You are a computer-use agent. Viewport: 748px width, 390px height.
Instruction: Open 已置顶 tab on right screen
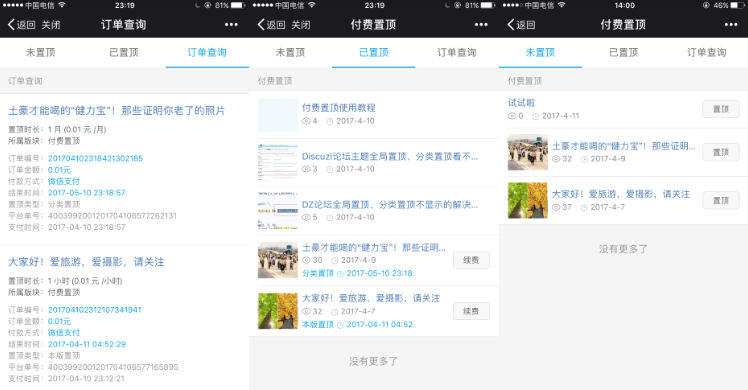click(623, 52)
